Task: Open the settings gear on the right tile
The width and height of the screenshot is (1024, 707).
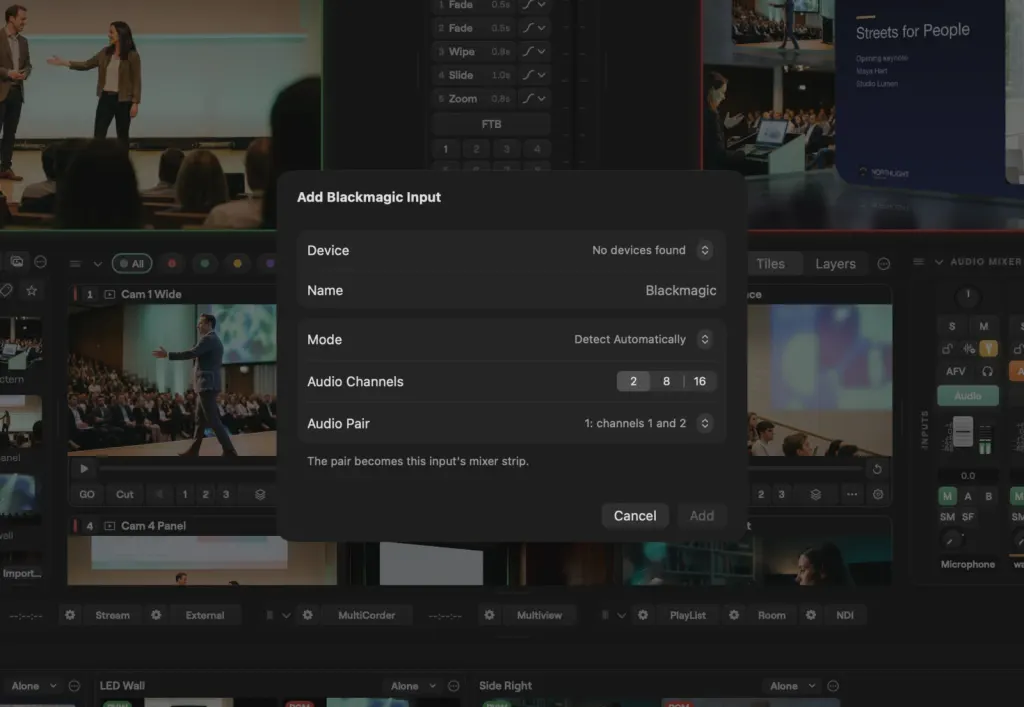Action: click(878, 494)
